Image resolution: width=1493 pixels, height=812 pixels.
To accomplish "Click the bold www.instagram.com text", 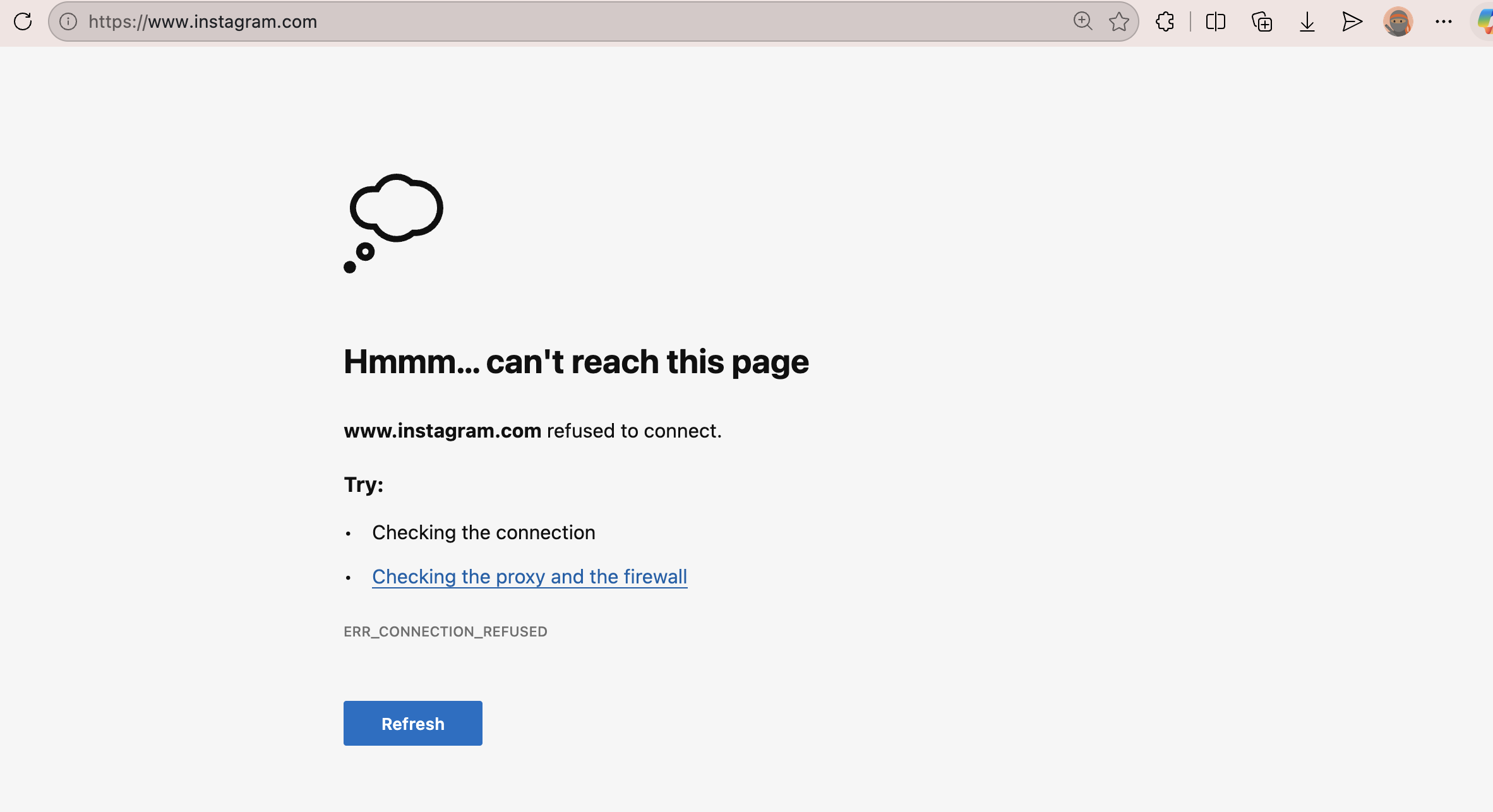I will point(442,431).
